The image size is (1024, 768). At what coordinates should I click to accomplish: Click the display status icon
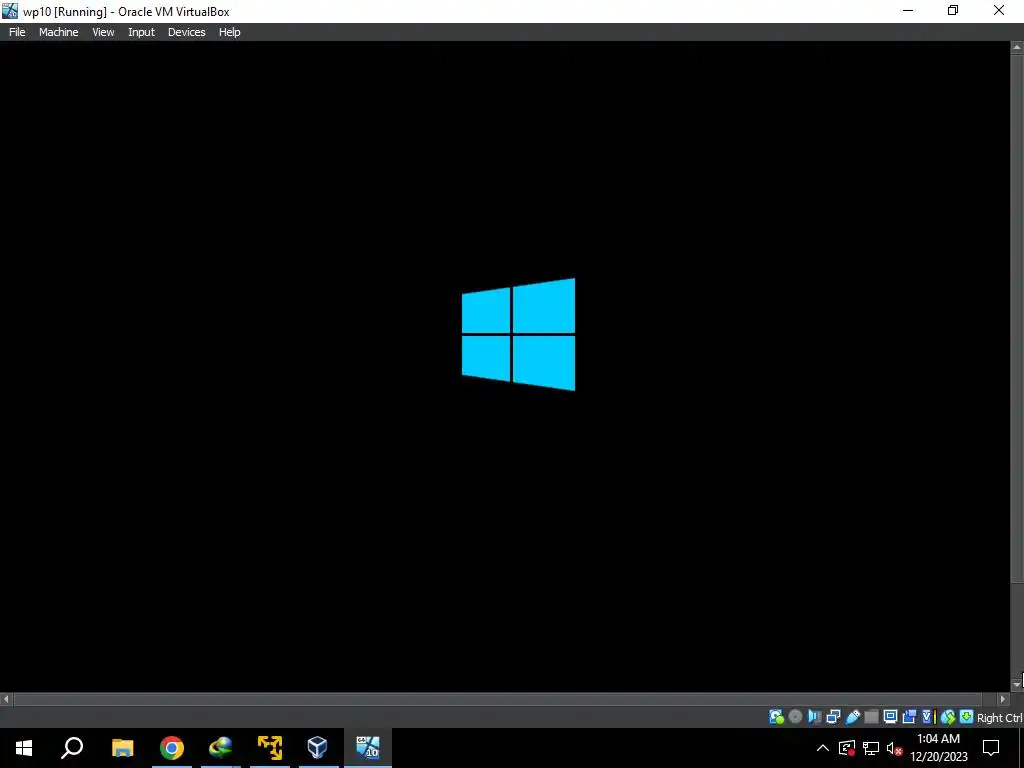tap(890, 717)
